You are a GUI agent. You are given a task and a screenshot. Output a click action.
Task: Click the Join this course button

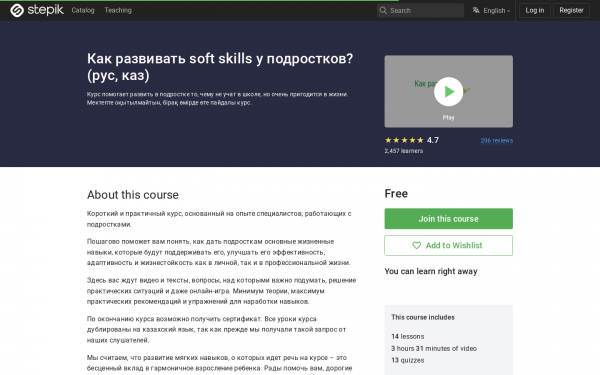448,218
